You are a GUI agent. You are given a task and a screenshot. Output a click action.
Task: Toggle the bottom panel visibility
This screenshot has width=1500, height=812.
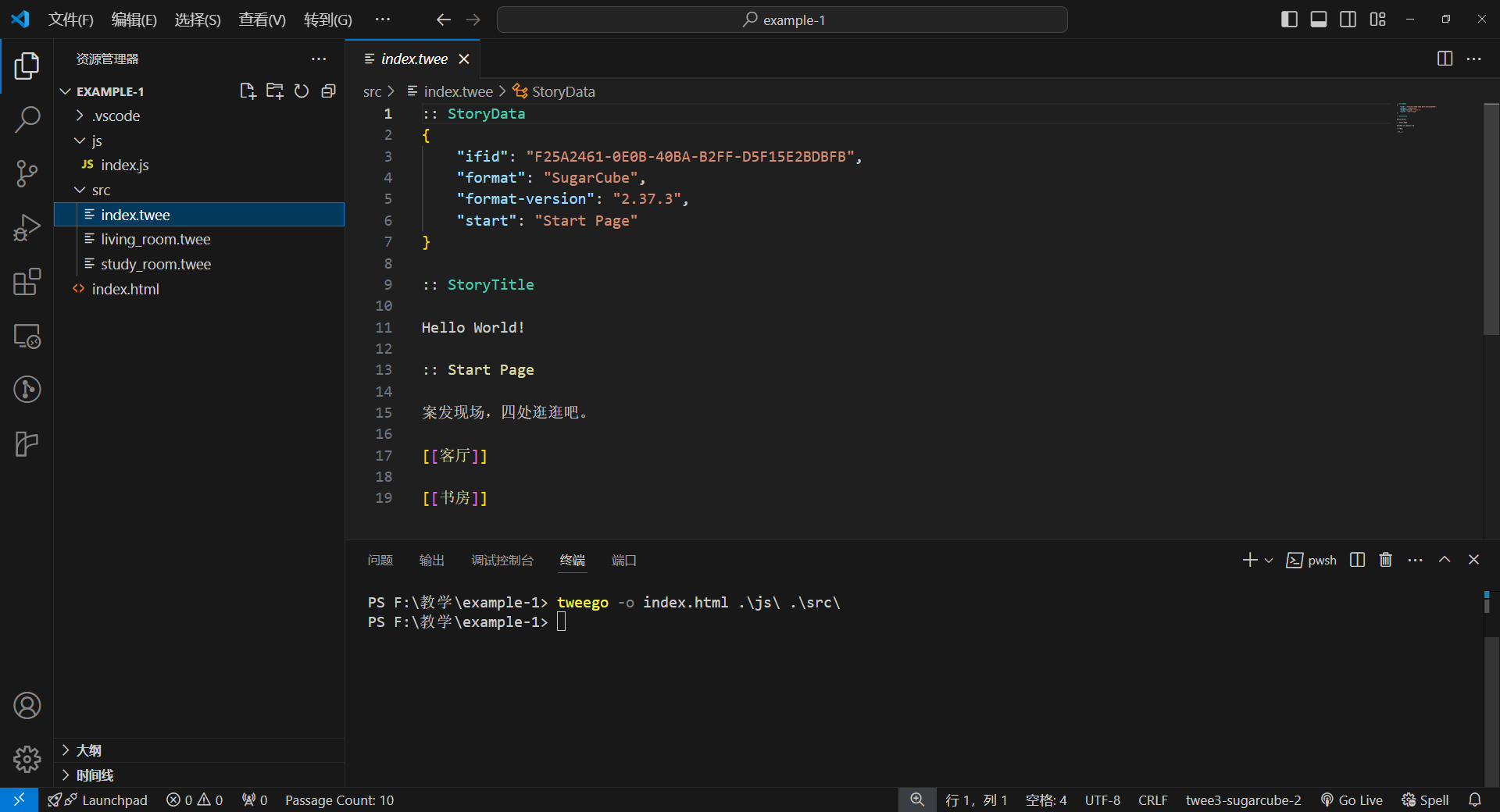(x=1319, y=20)
